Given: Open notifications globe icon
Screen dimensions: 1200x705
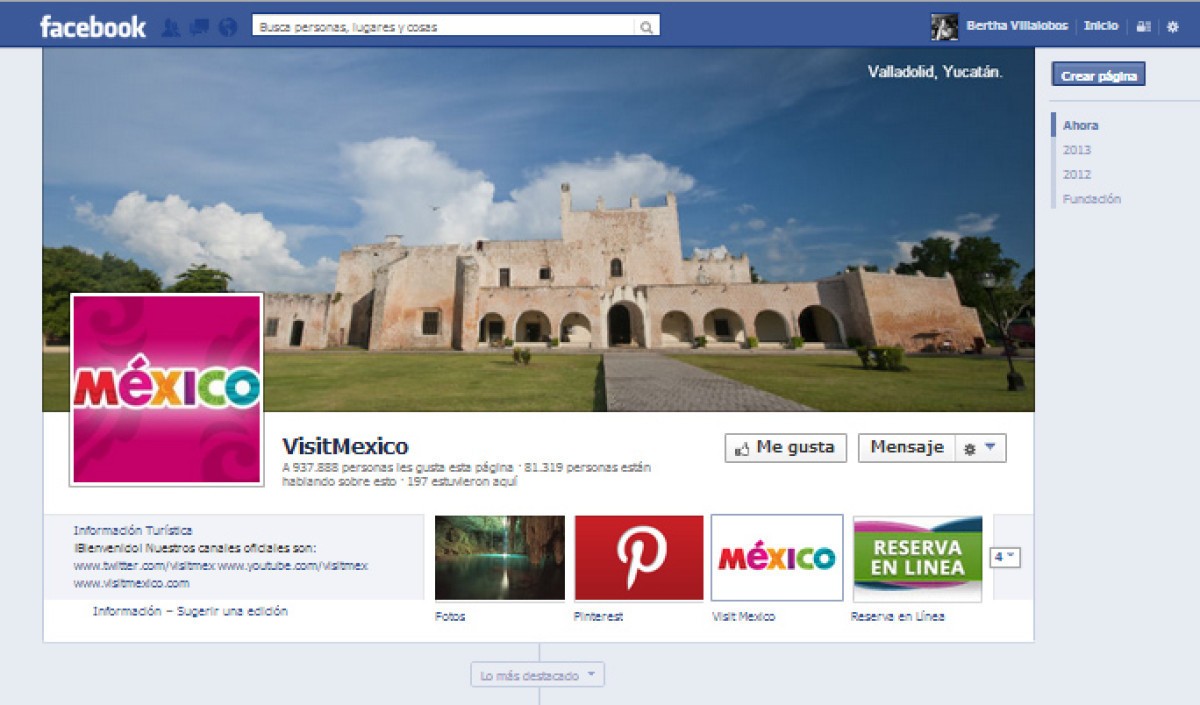Looking at the screenshot, I should point(228,28).
